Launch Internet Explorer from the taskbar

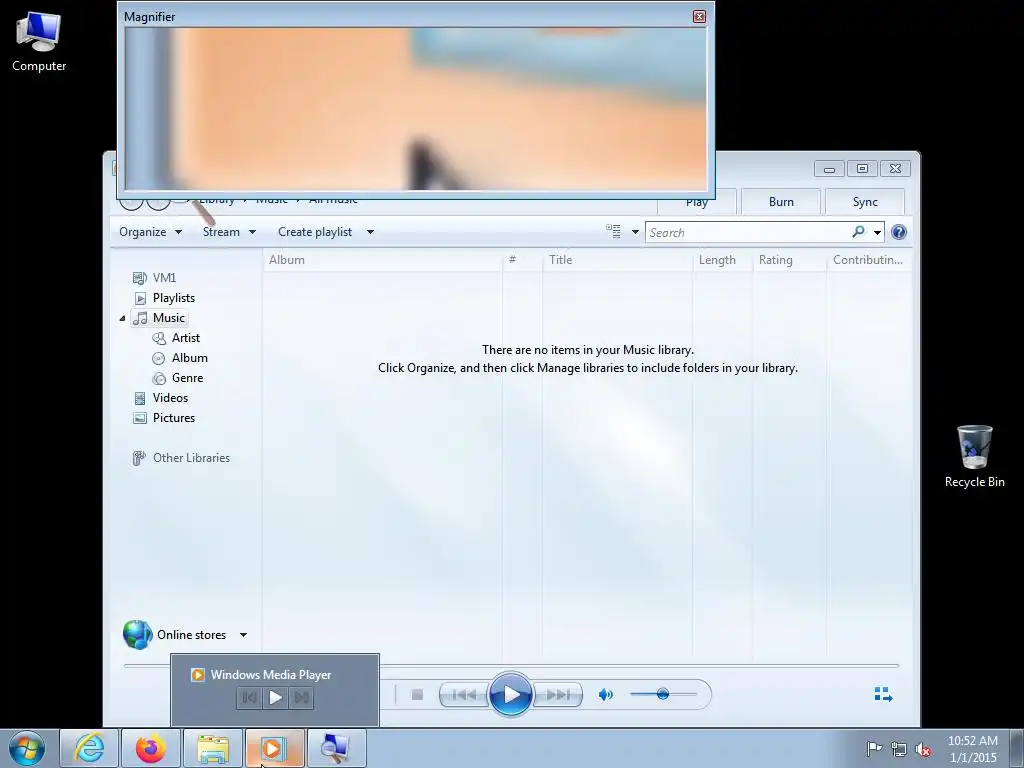[x=89, y=748]
